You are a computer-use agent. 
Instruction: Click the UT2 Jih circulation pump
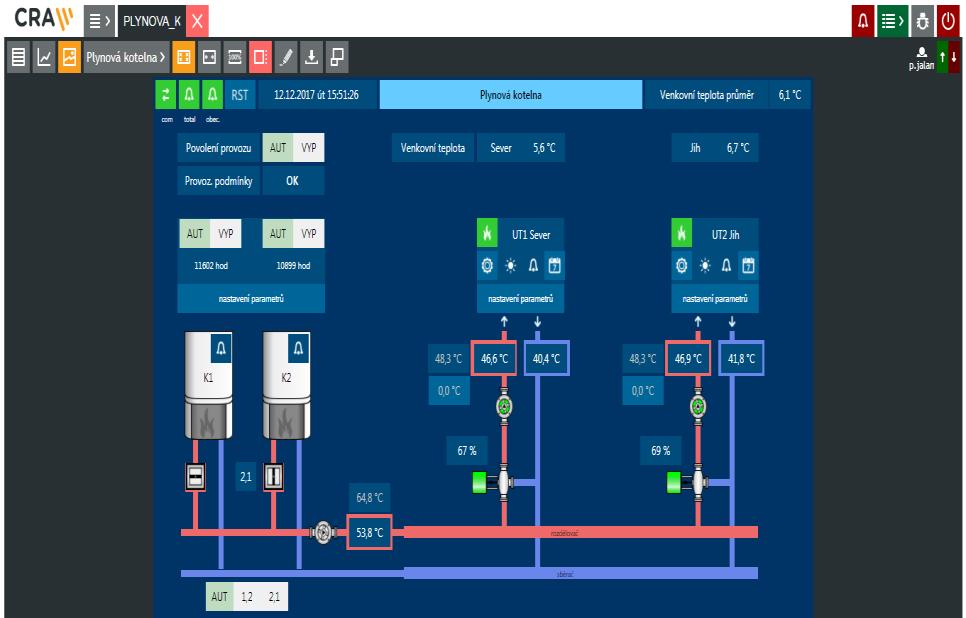(698, 407)
